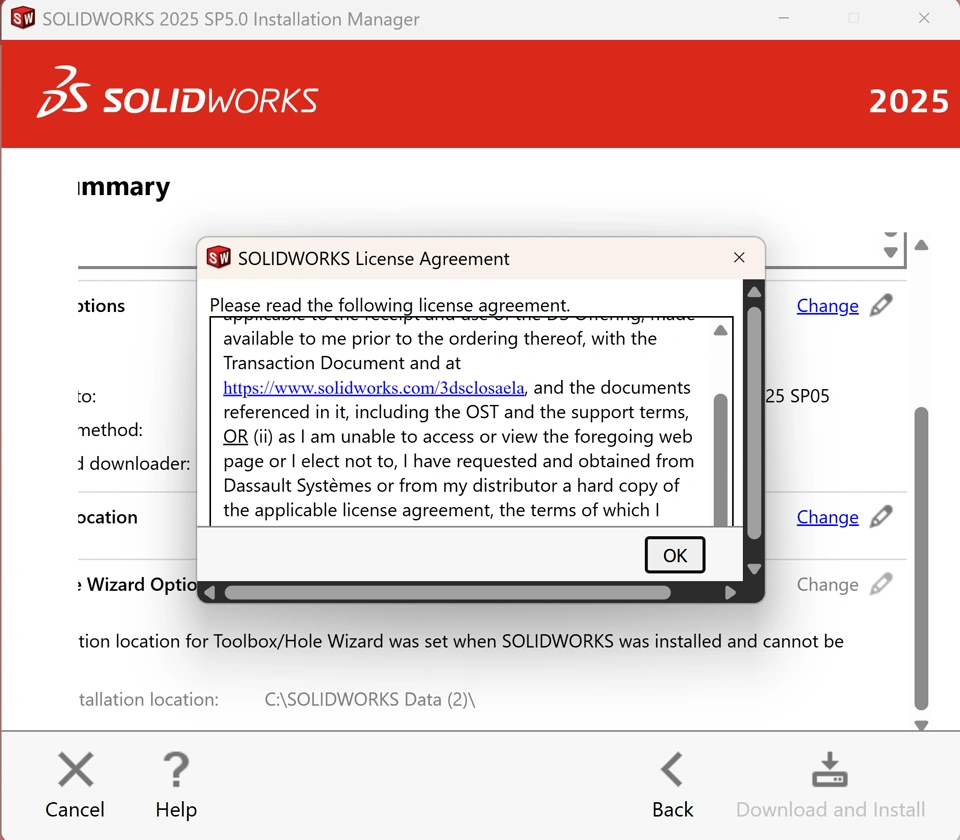Click the Change link in the Location row
Screen dimensions: 960x840
(x=827, y=517)
